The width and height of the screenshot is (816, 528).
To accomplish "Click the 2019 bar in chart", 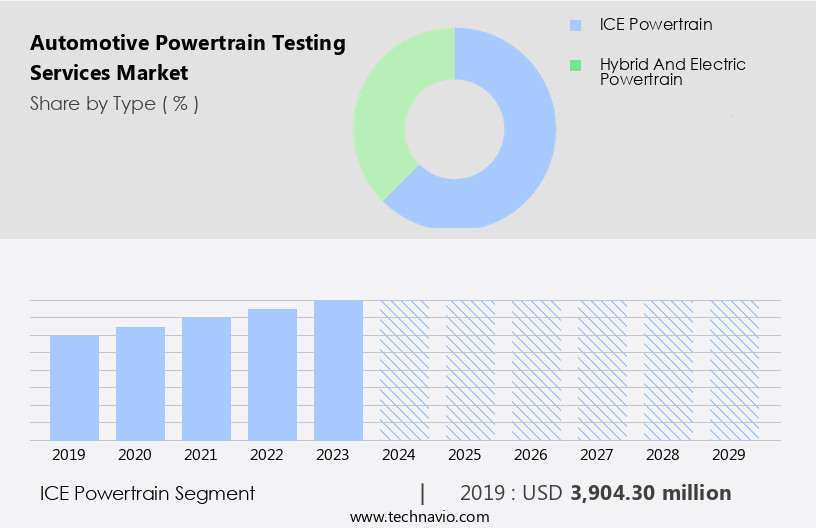I will pyautogui.click(x=75, y=388).
